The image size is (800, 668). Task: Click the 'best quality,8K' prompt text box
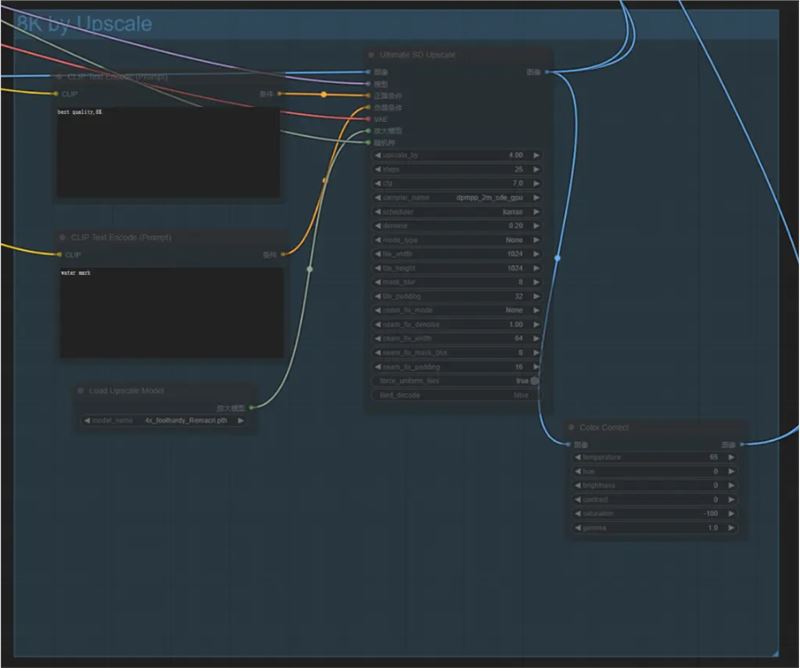[168, 152]
